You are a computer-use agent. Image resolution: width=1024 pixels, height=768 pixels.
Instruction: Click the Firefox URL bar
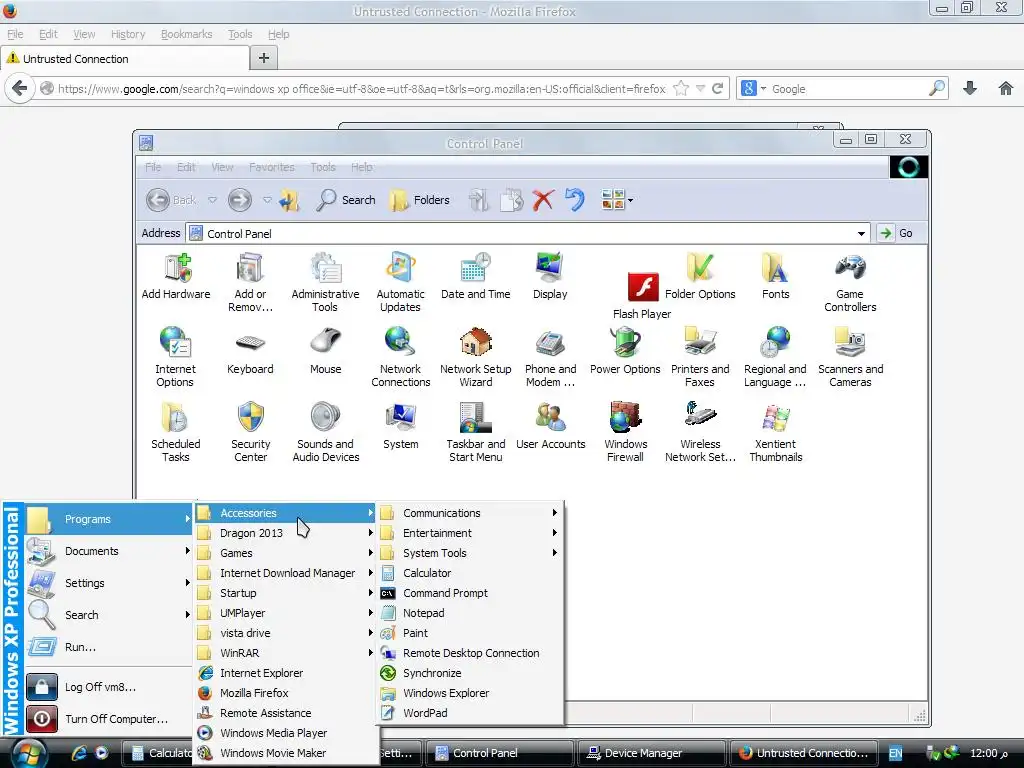click(361, 89)
